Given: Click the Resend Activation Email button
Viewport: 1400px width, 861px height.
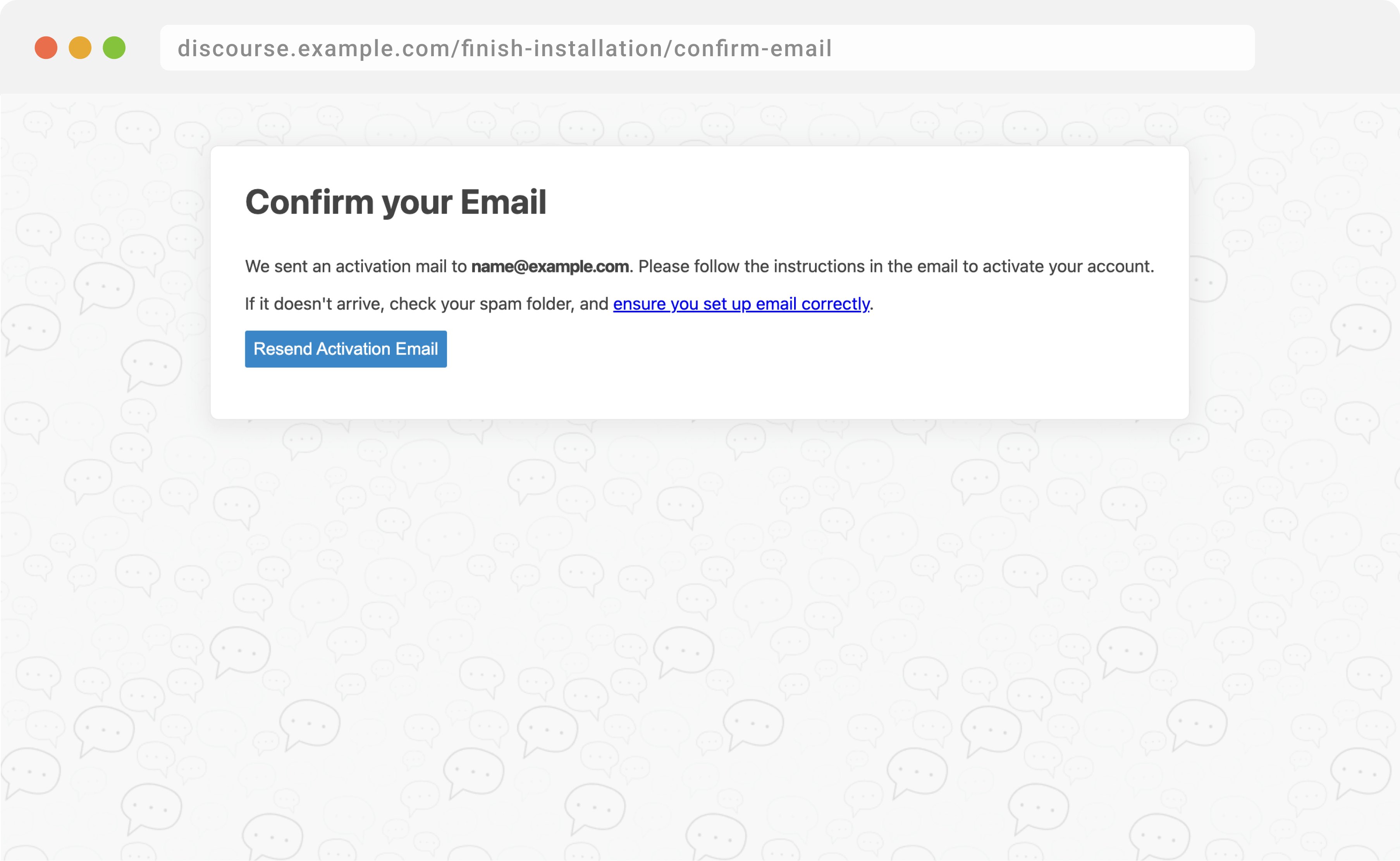Looking at the screenshot, I should (x=346, y=349).
